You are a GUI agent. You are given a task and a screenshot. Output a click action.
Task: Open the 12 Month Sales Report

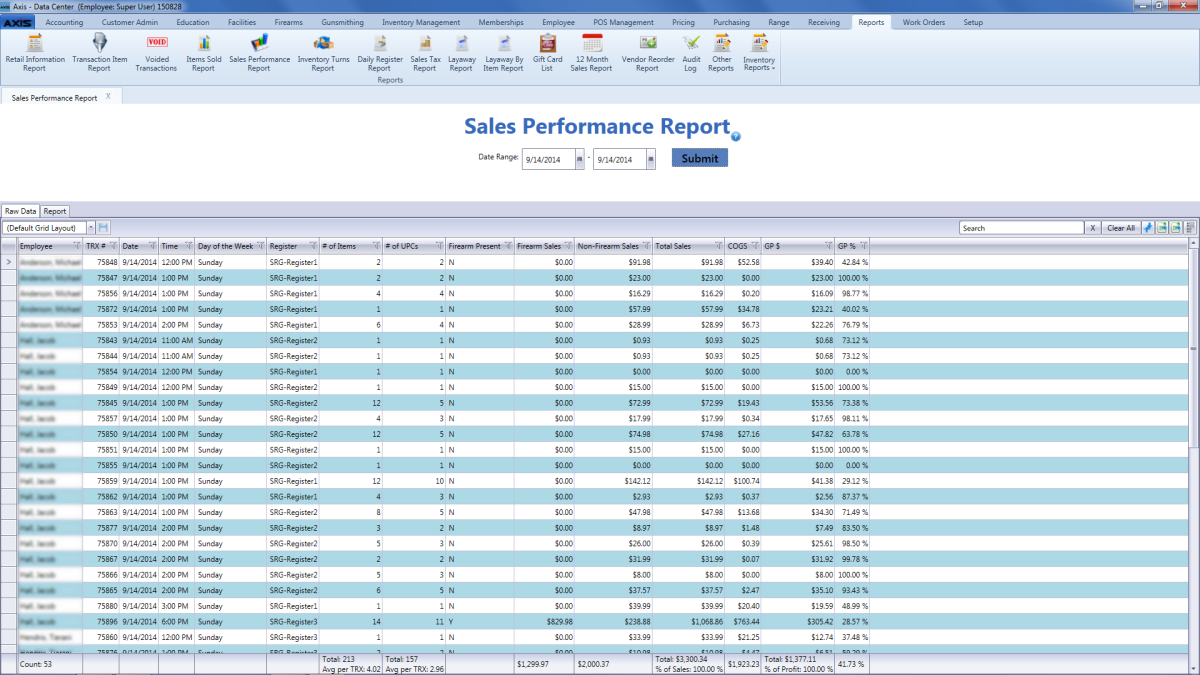[592, 52]
